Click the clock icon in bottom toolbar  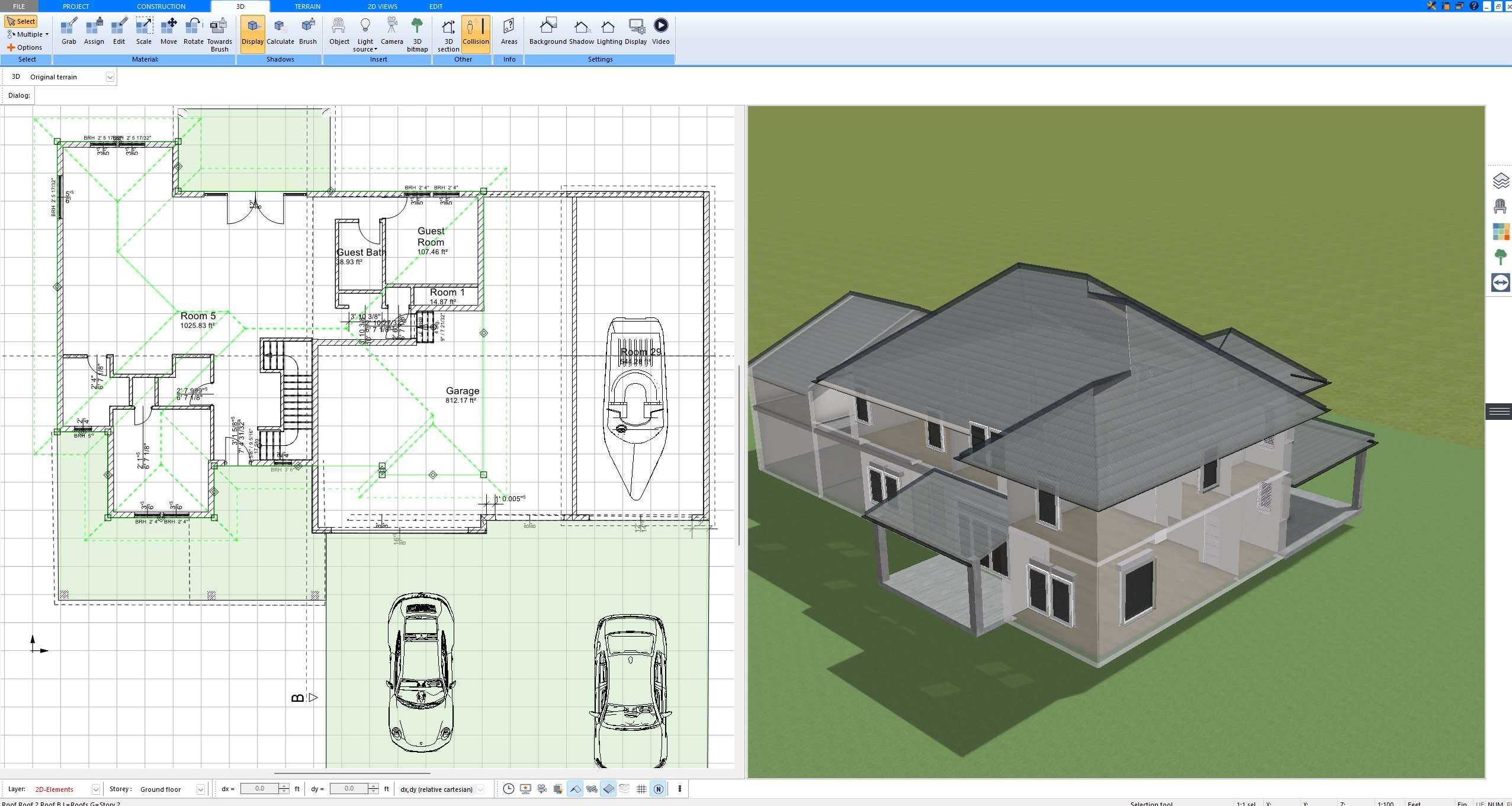tap(509, 789)
